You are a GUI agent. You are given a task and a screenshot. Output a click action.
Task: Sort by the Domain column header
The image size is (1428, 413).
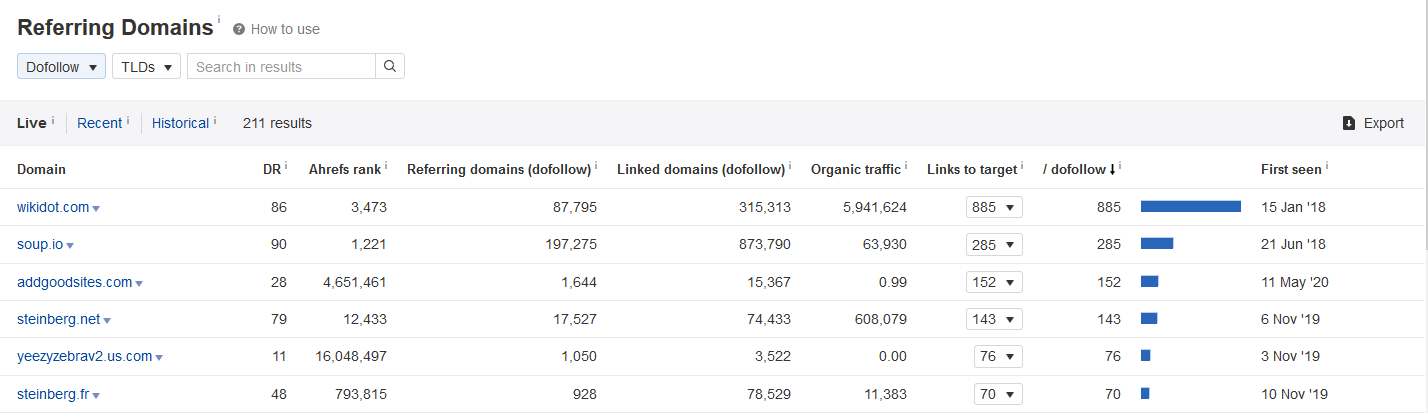tap(41, 169)
